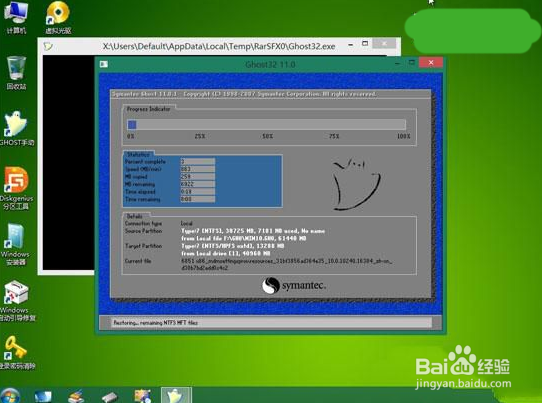Click the 50% progress marker label
The width and height of the screenshot is (542, 403).
point(268,137)
